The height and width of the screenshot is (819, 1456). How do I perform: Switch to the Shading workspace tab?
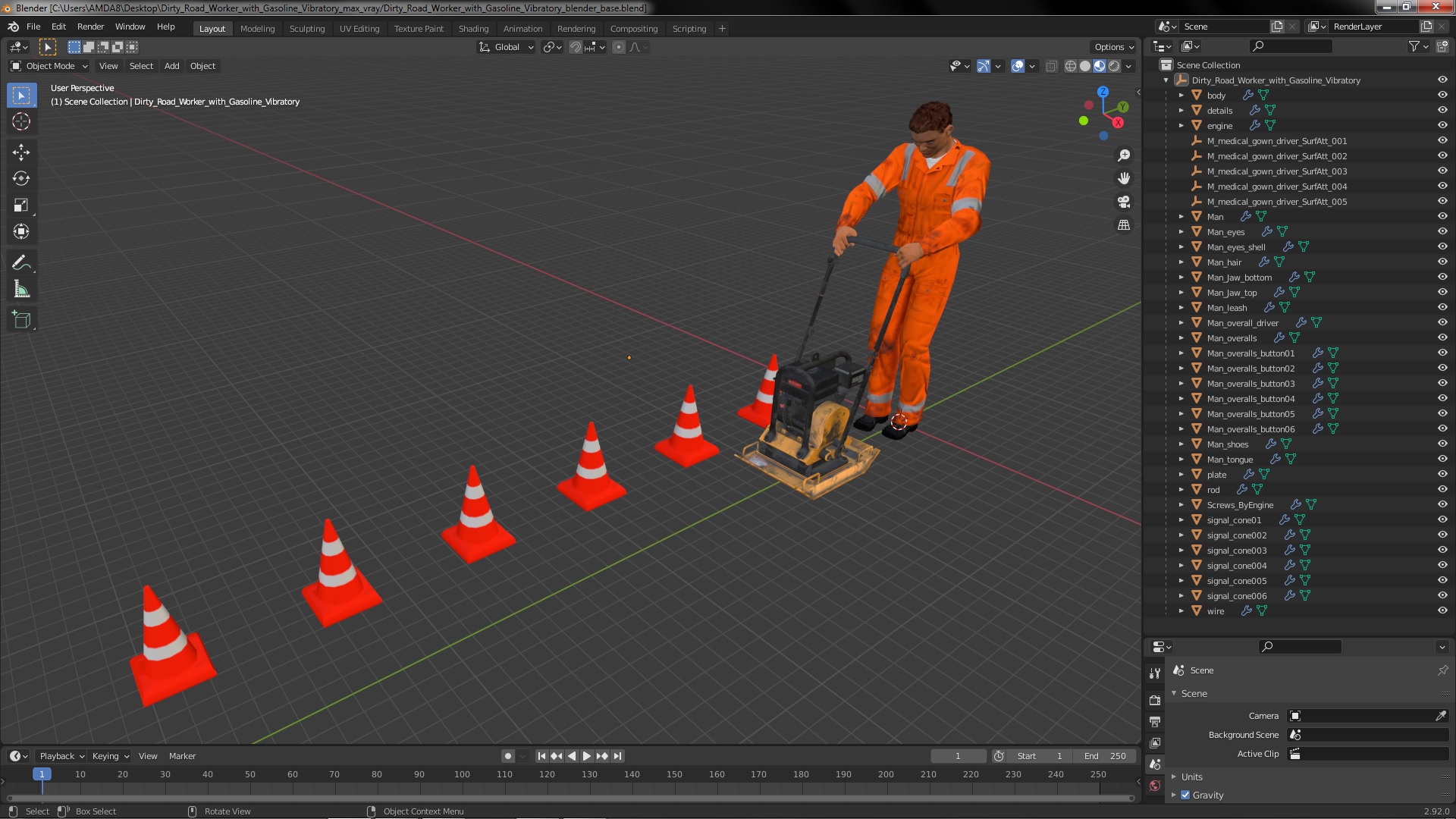pyautogui.click(x=473, y=29)
